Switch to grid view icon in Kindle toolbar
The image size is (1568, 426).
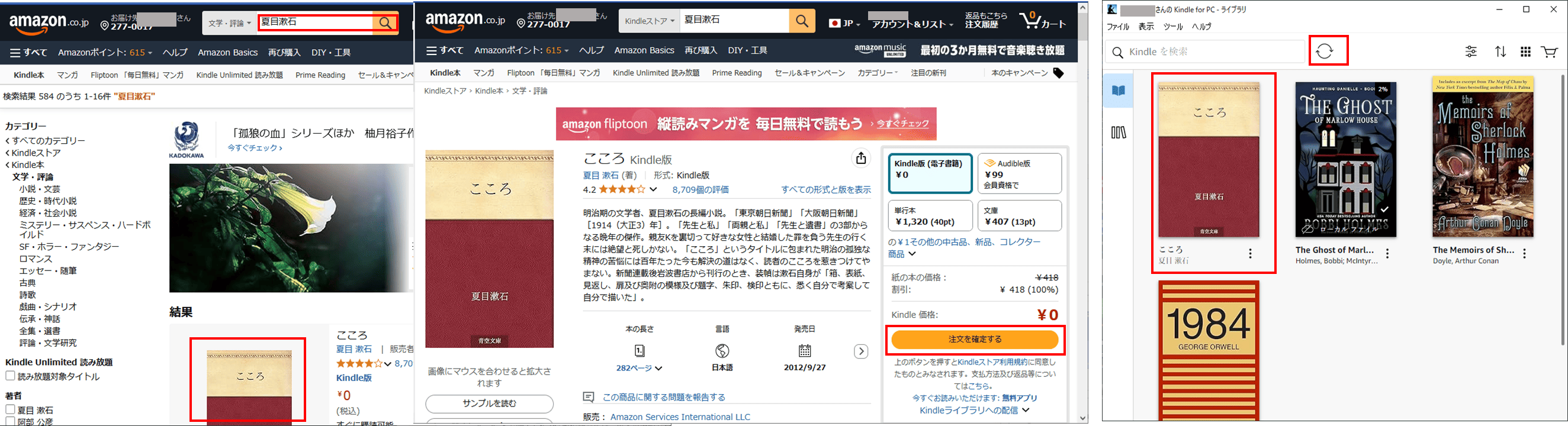click(1525, 51)
